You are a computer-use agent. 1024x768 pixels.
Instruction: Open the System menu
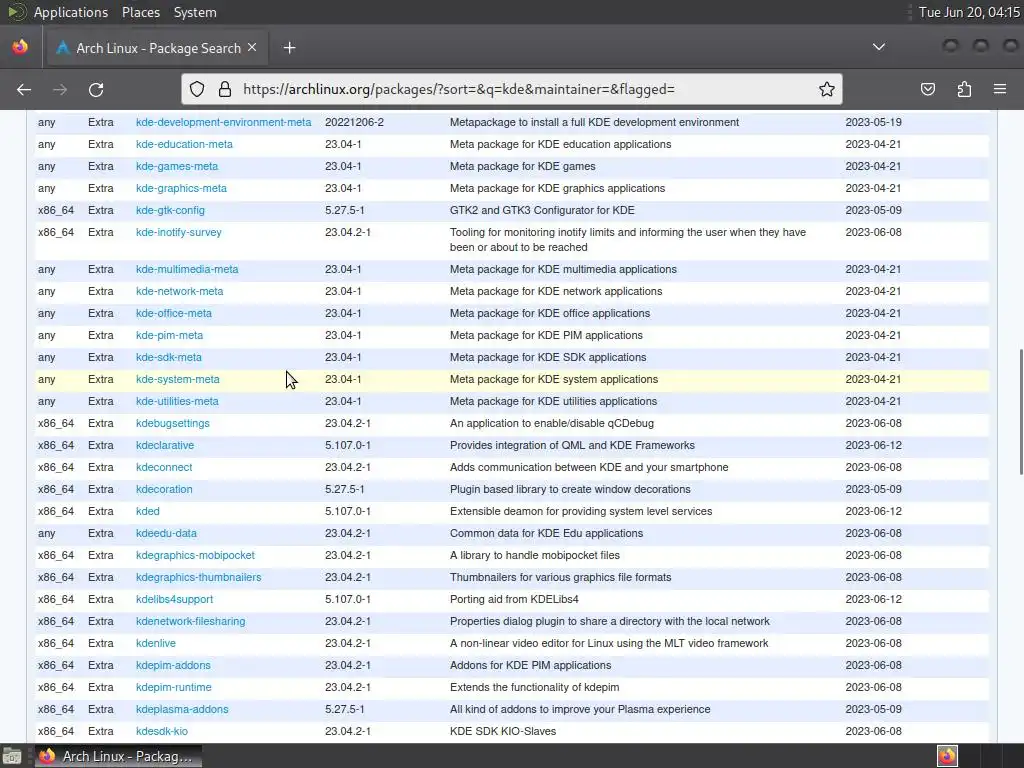(195, 12)
